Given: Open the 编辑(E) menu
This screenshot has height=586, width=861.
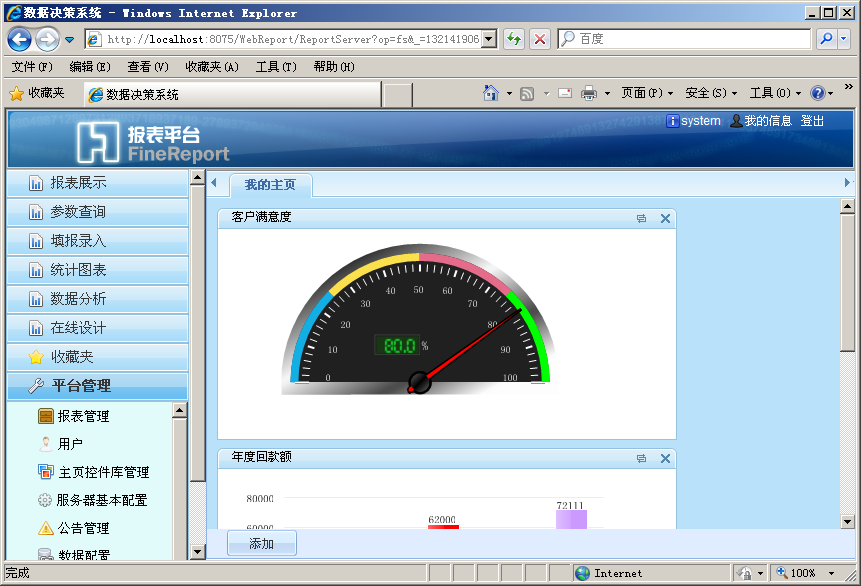Looking at the screenshot, I should pyautogui.click(x=90, y=67).
